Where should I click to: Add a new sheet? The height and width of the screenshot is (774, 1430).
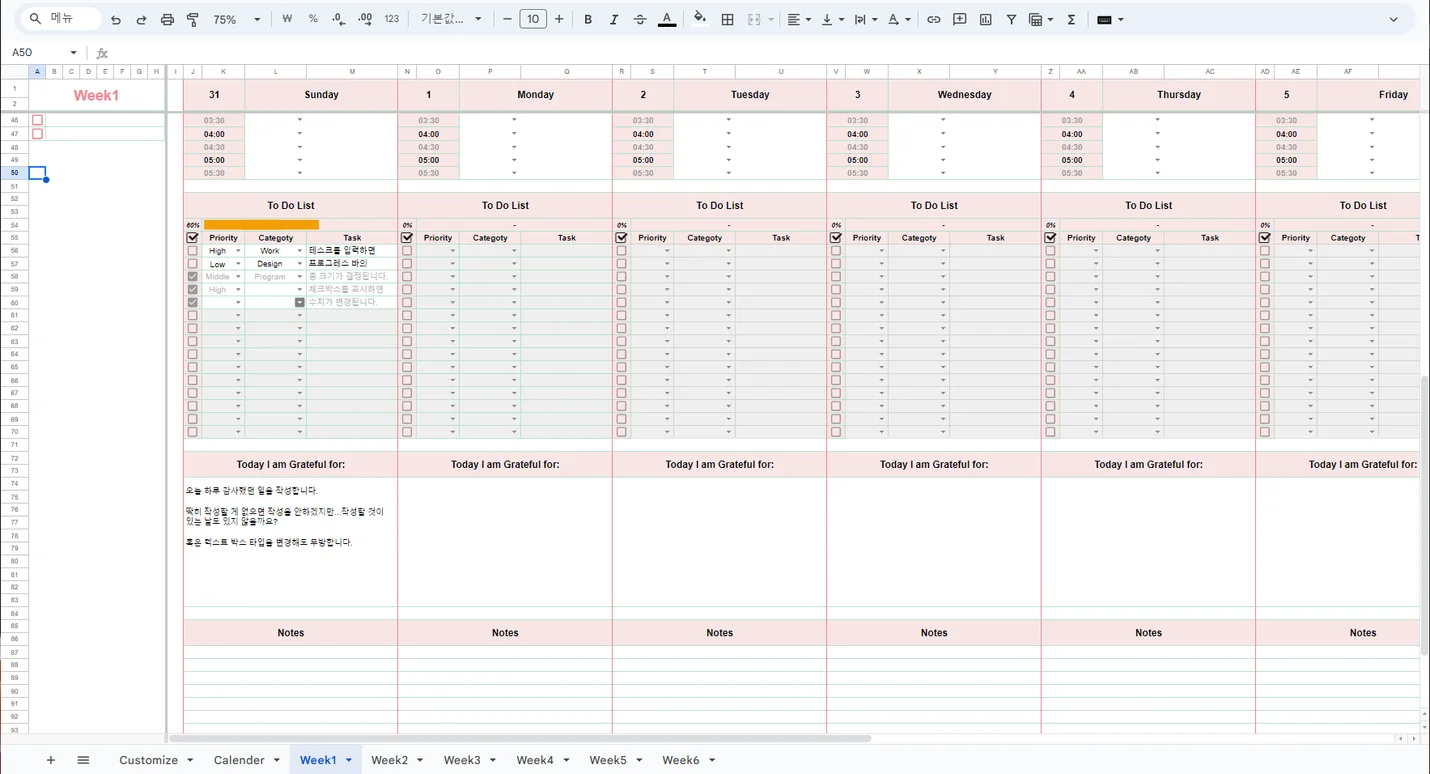(x=51, y=760)
